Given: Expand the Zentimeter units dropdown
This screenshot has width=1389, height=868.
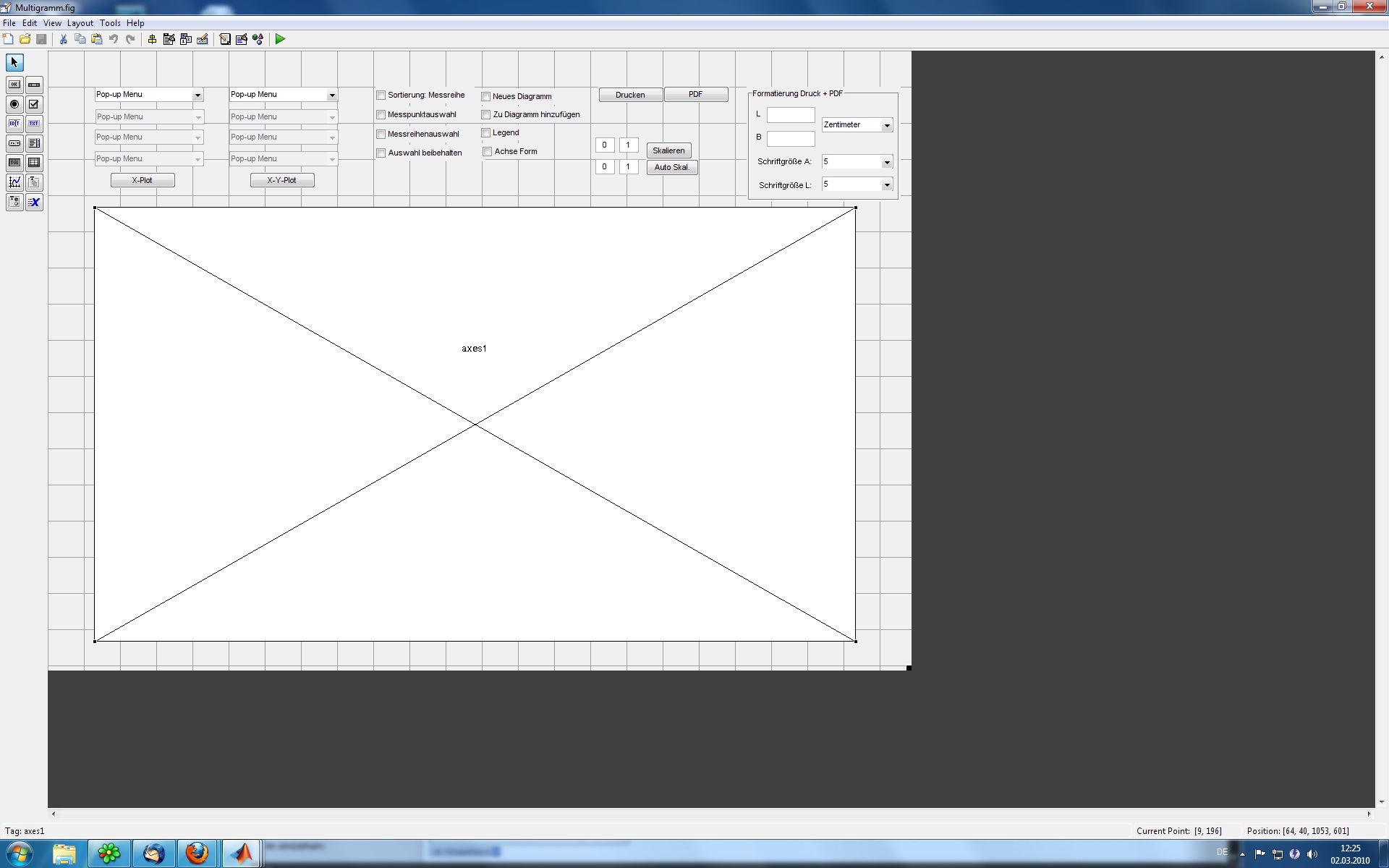Looking at the screenshot, I should [x=886, y=125].
